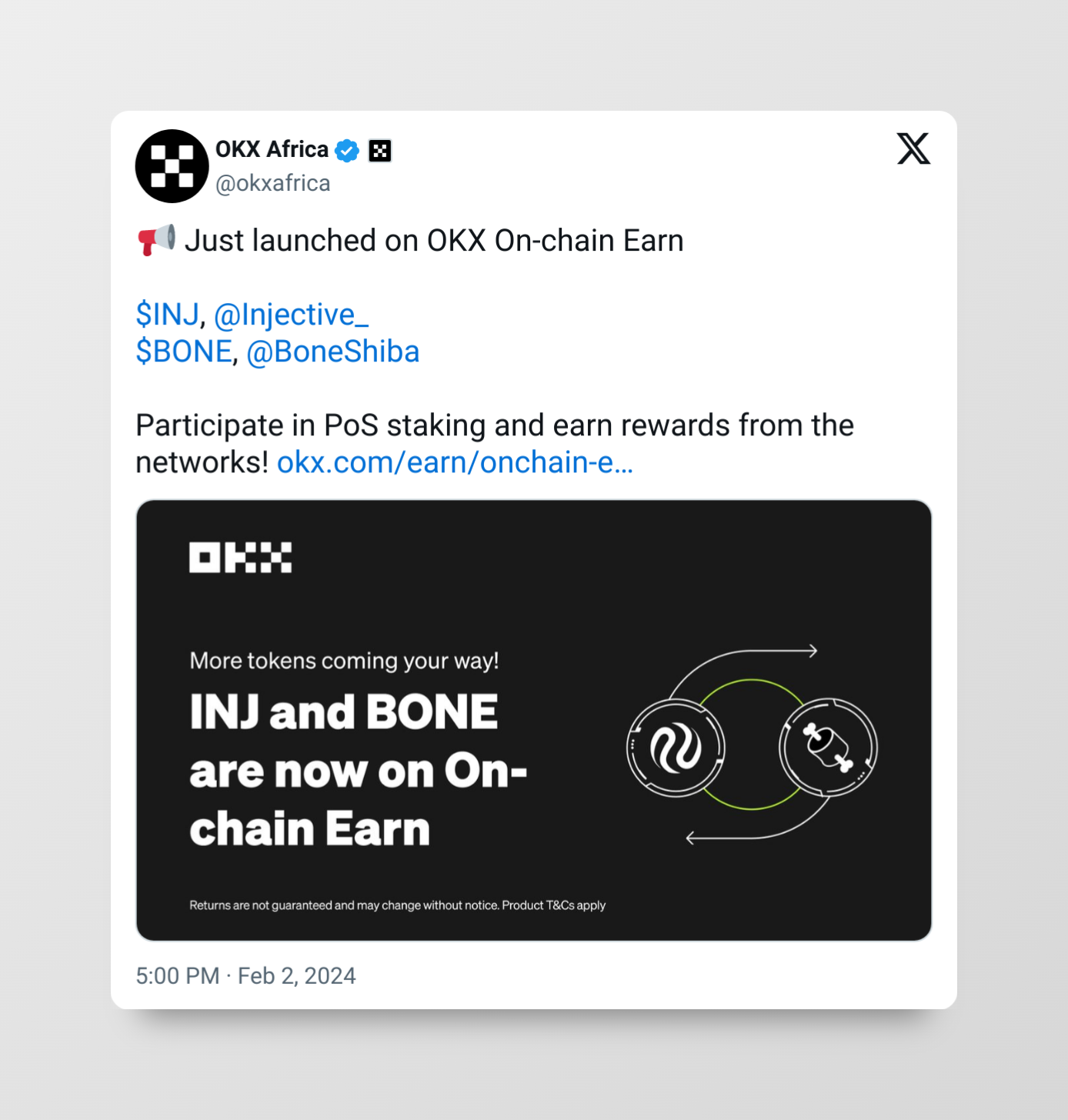The height and width of the screenshot is (1120, 1068).
Task: Click the Injective coin icon in banner
Action: point(676,748)
